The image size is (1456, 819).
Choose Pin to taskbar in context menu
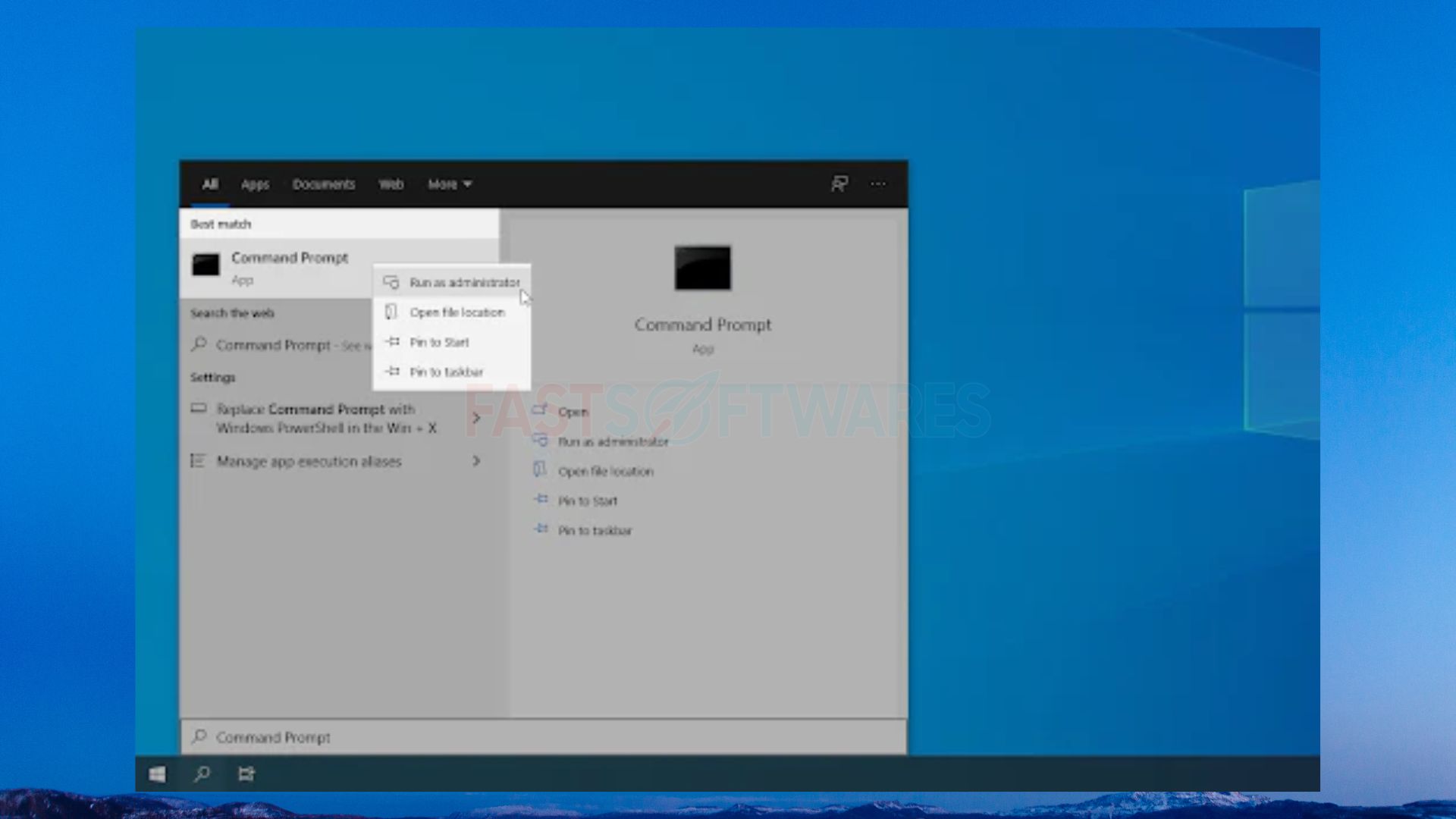(452, 372)
